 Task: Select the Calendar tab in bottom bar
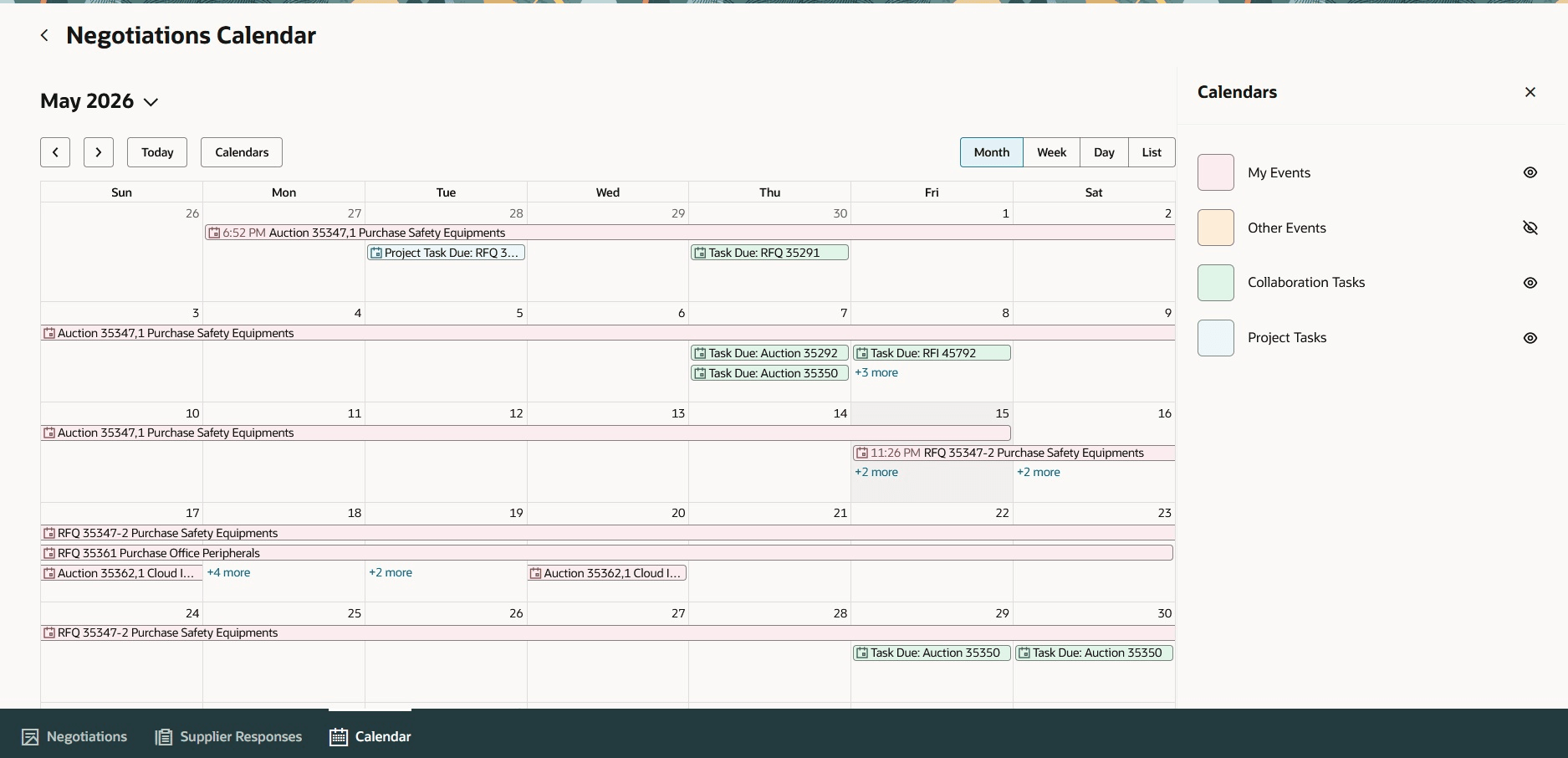[x=370, y=736]
